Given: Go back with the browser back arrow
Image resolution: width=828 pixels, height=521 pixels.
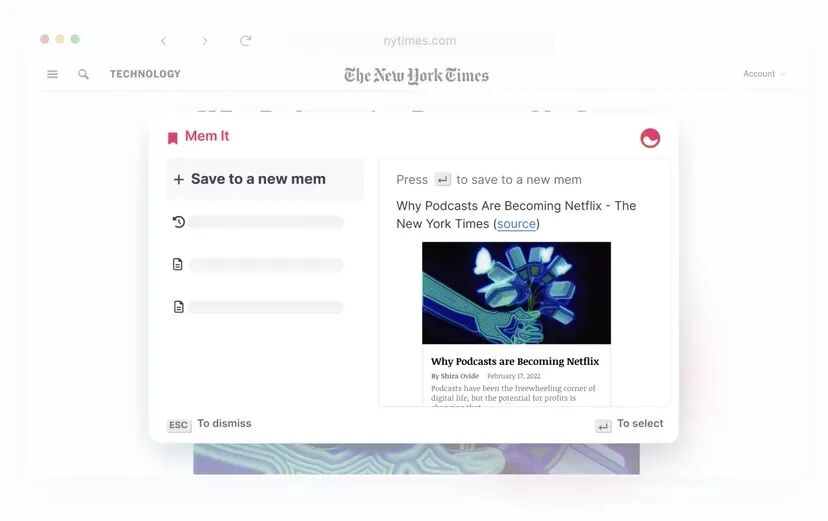Looking at the screenshot, I should [164, 41].
